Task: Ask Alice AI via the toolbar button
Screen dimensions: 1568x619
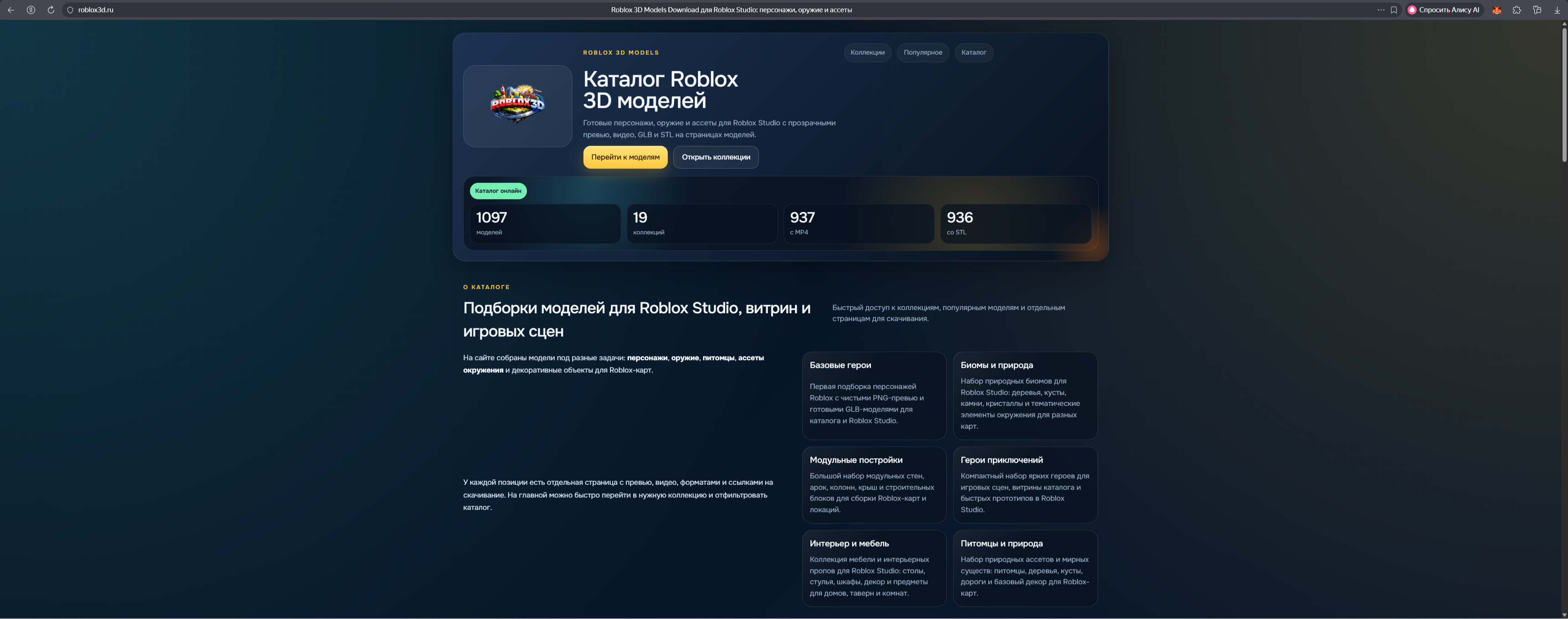Action: (1444, 10)
